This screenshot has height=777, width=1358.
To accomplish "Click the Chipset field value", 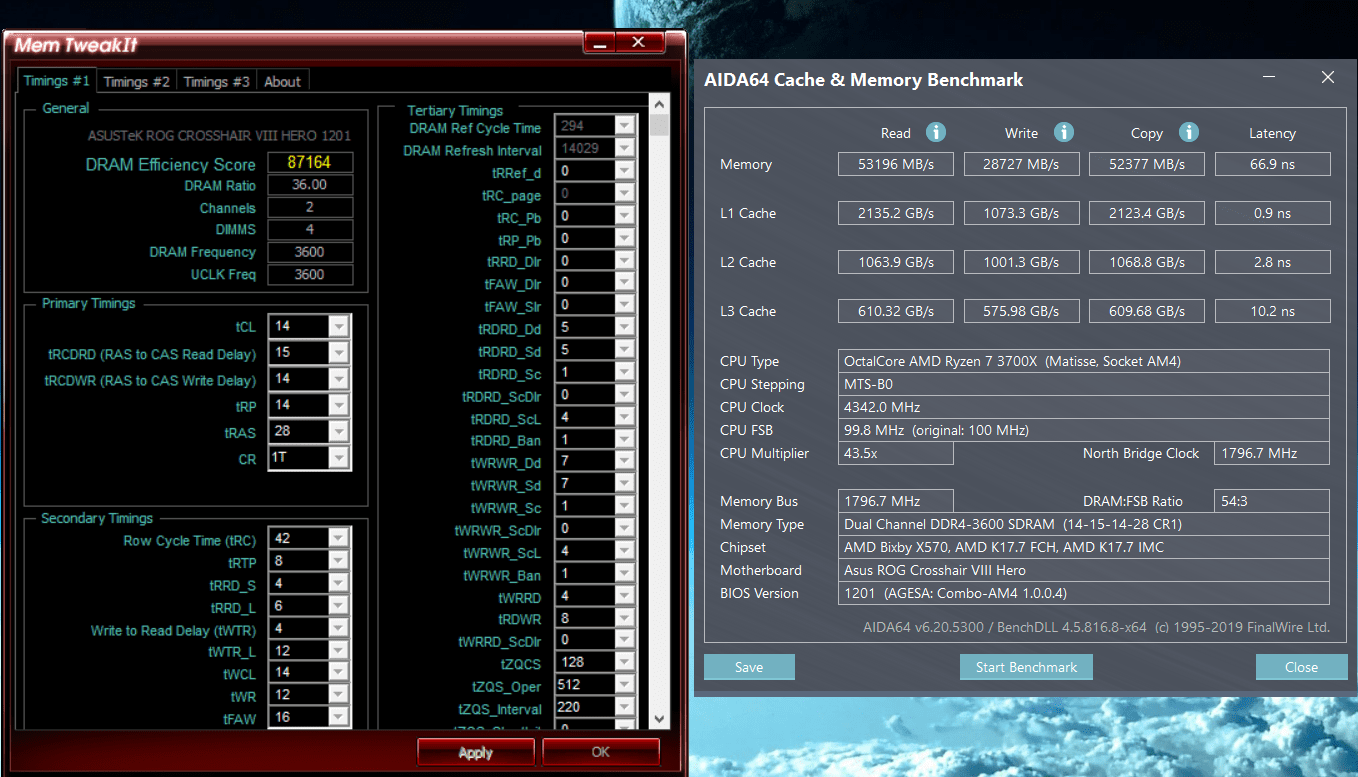I will click(1084, 547).
